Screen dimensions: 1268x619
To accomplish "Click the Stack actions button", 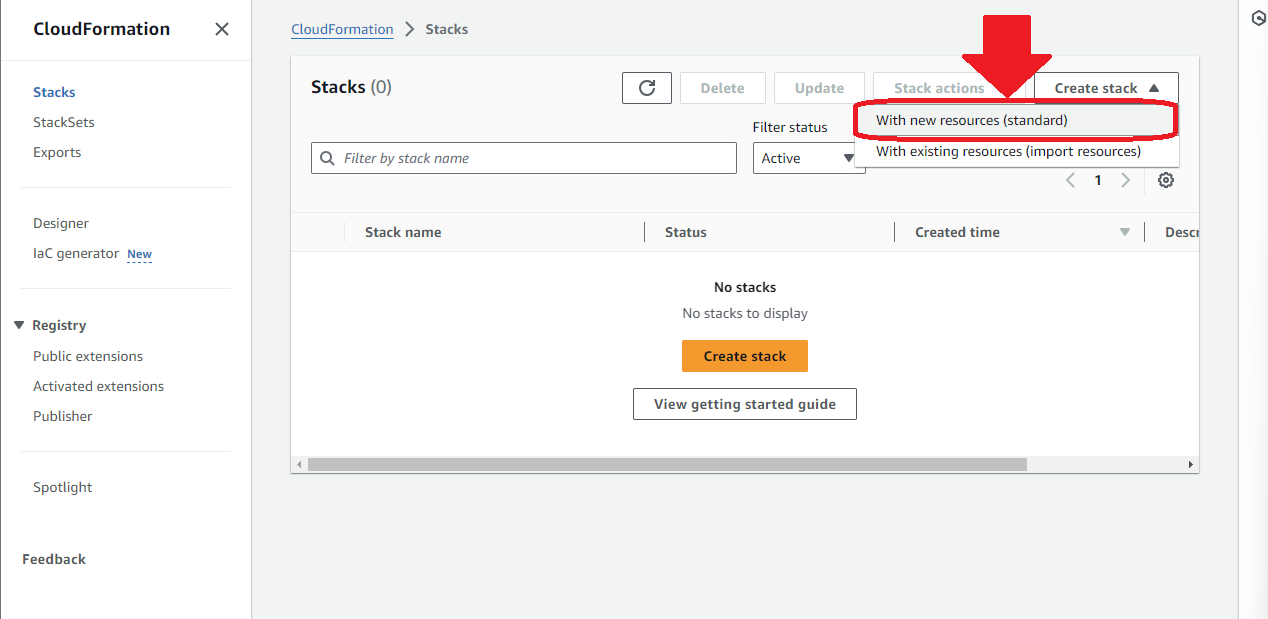I will pos(948,88).
